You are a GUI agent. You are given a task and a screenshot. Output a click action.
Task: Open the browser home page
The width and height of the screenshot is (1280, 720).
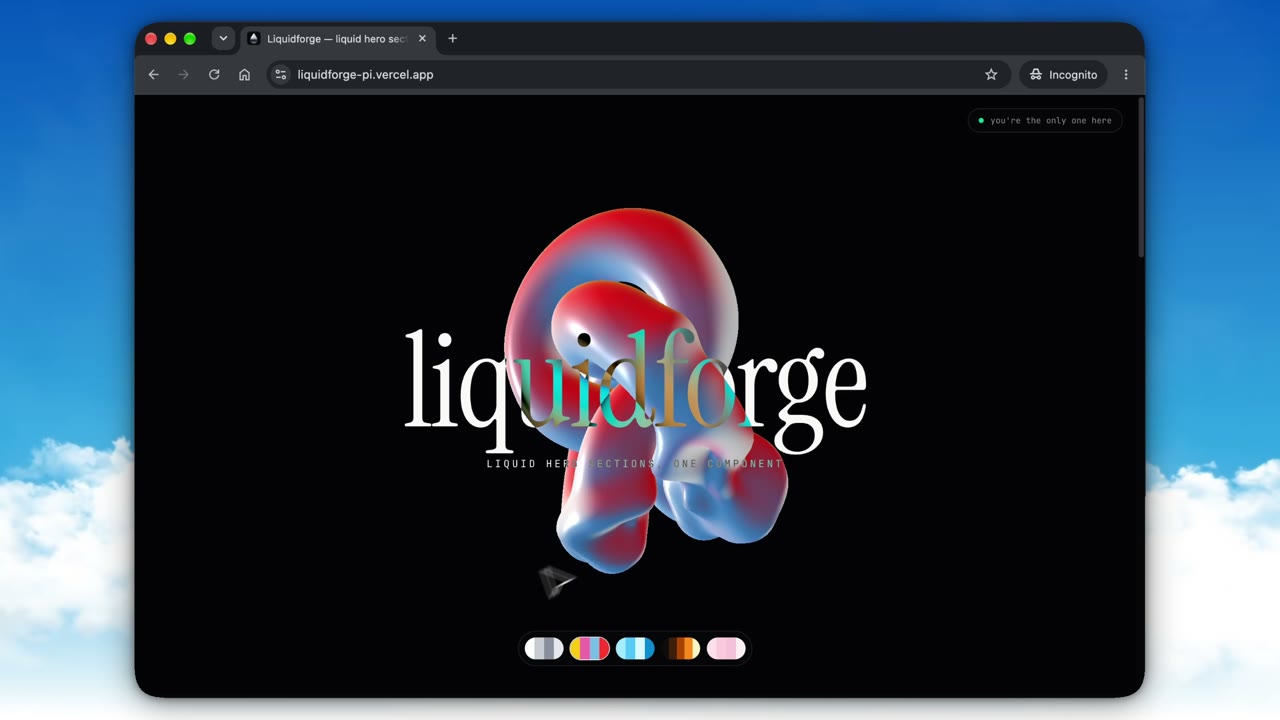[x=244, y=74]
